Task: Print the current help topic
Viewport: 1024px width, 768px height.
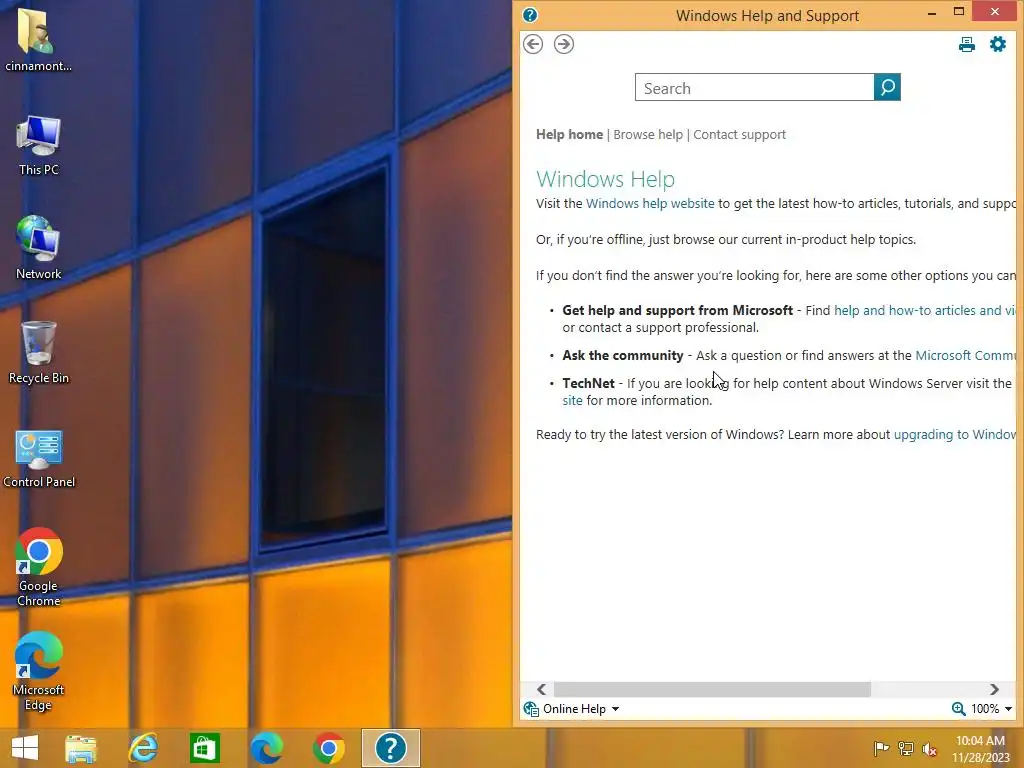Action: pyautogui.click(x=967, y=44)
